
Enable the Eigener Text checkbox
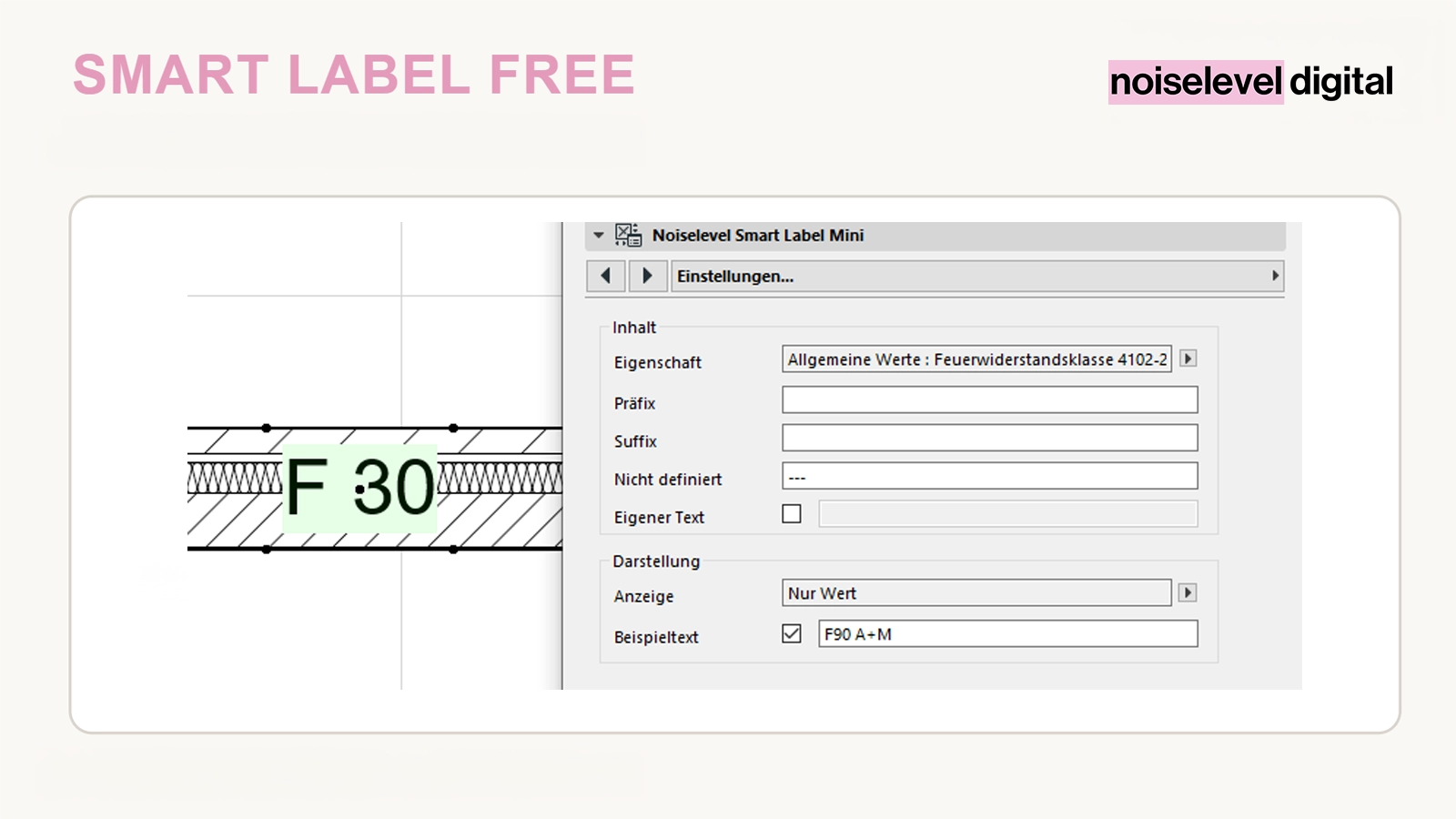coord(792,514)
